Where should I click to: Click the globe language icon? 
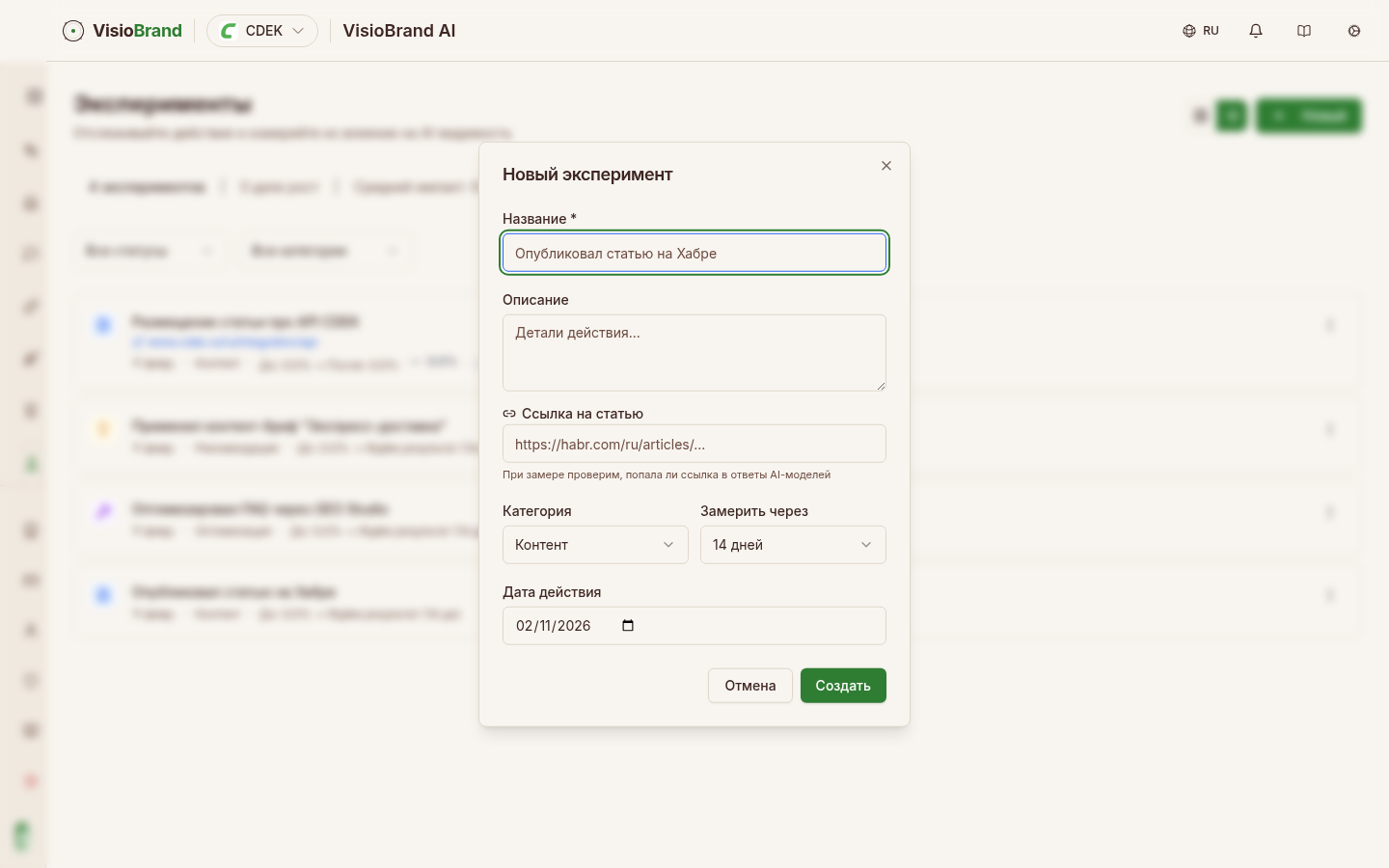1189,31
